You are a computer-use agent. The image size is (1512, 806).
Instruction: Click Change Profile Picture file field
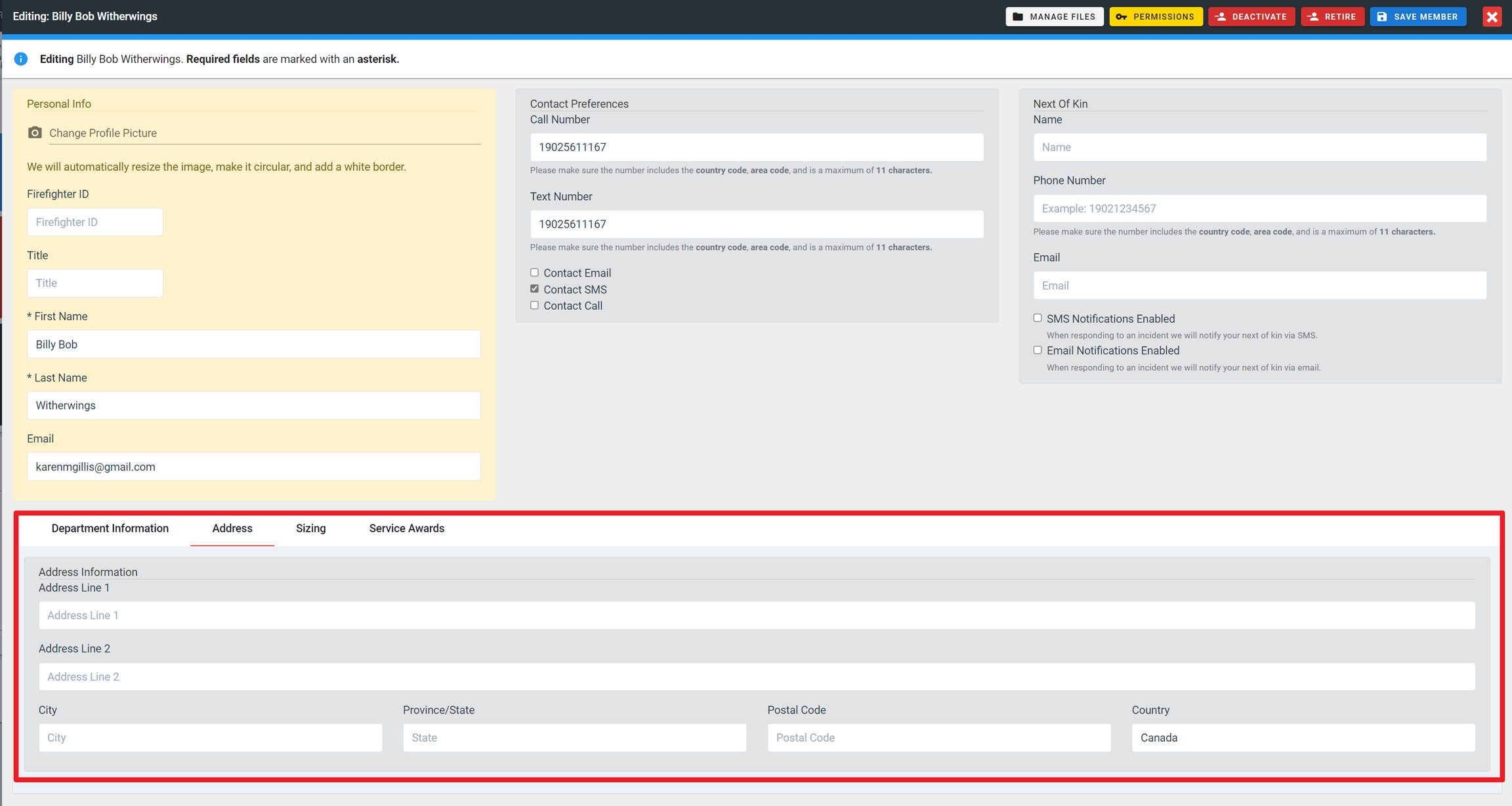tap(264, 133)
